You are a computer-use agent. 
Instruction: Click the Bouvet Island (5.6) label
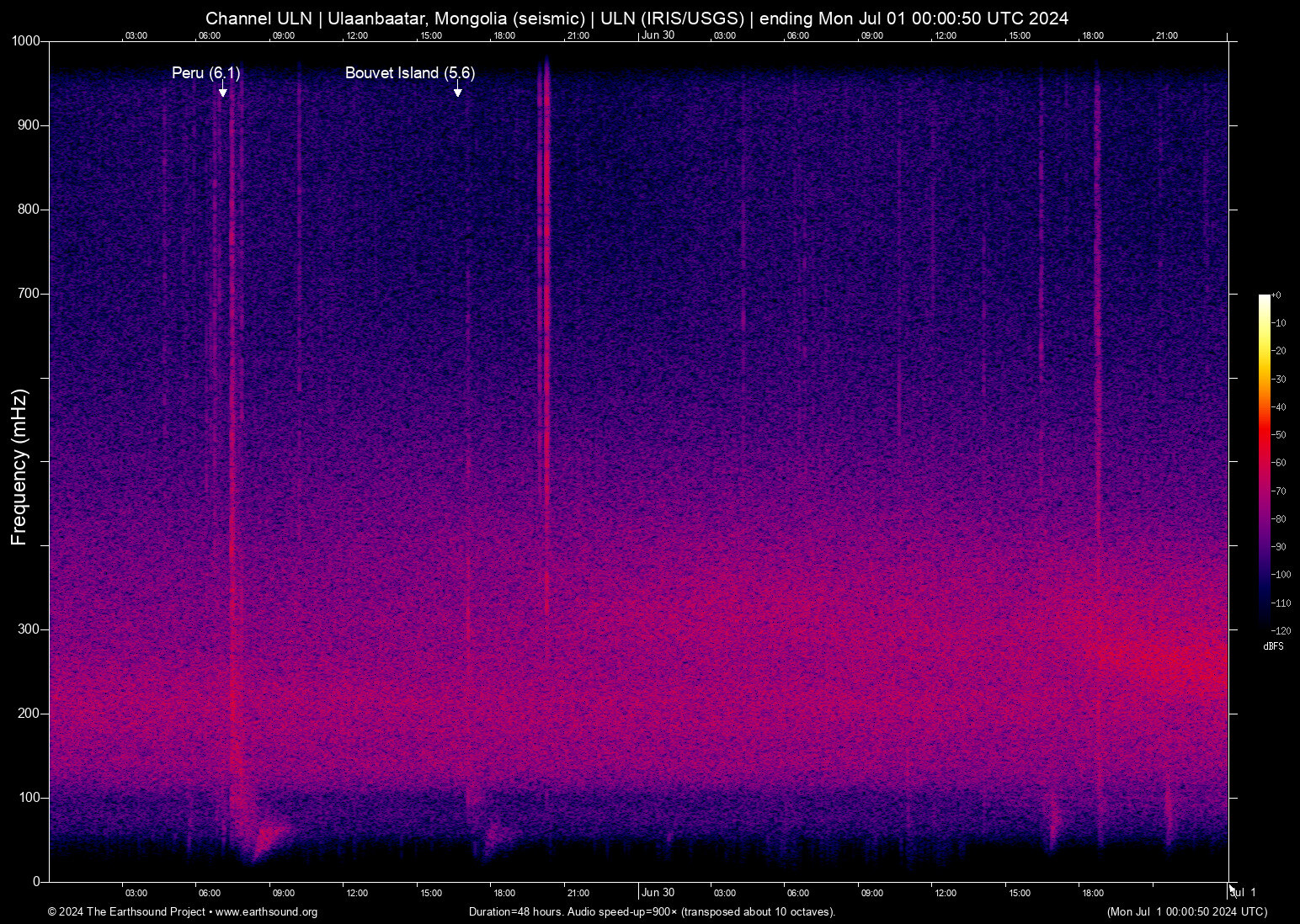[x=410, y=73]
